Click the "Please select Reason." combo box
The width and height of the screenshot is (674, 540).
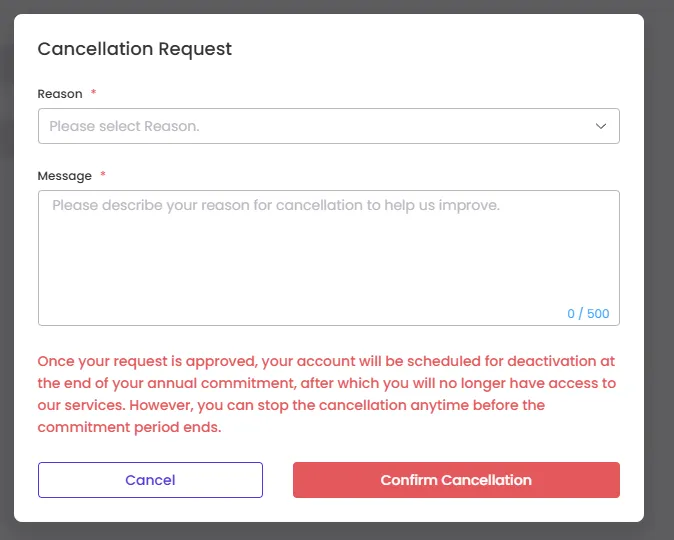coord(328,126)
